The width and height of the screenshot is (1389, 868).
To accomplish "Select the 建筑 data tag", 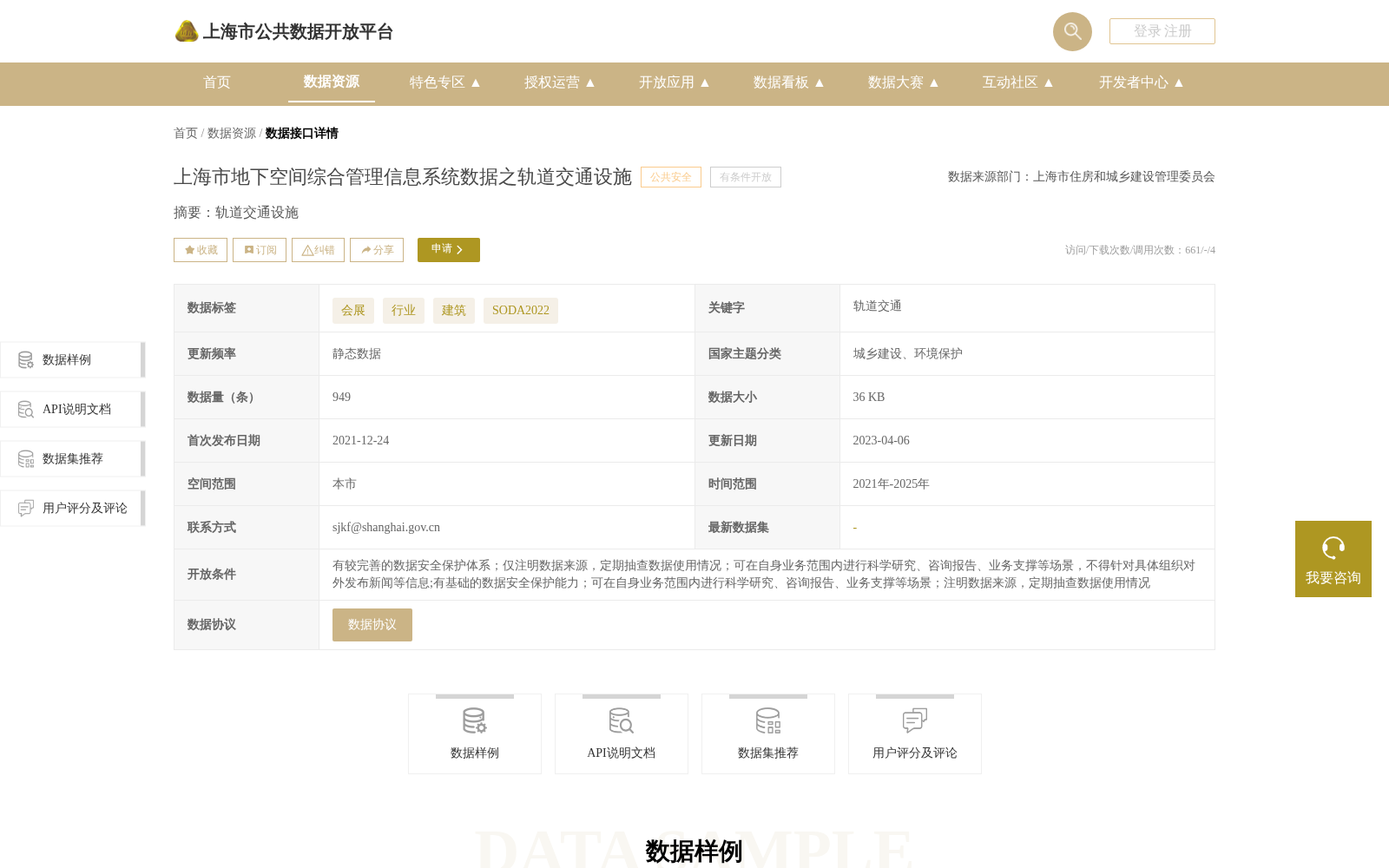I will point(454,311).
